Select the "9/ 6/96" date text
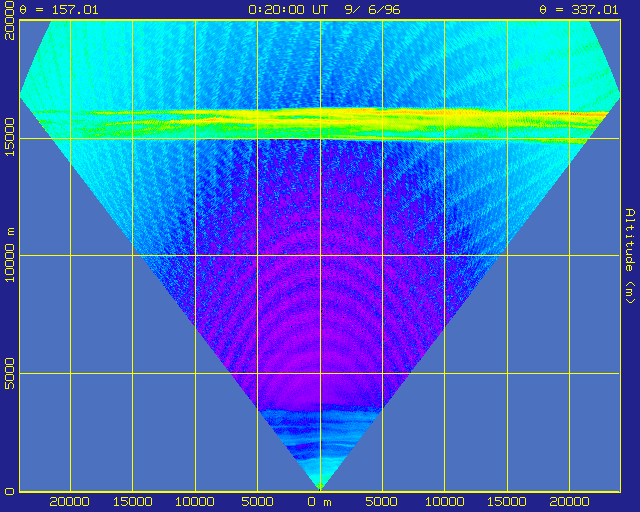640x512 pixels. [x=372, y=10]
